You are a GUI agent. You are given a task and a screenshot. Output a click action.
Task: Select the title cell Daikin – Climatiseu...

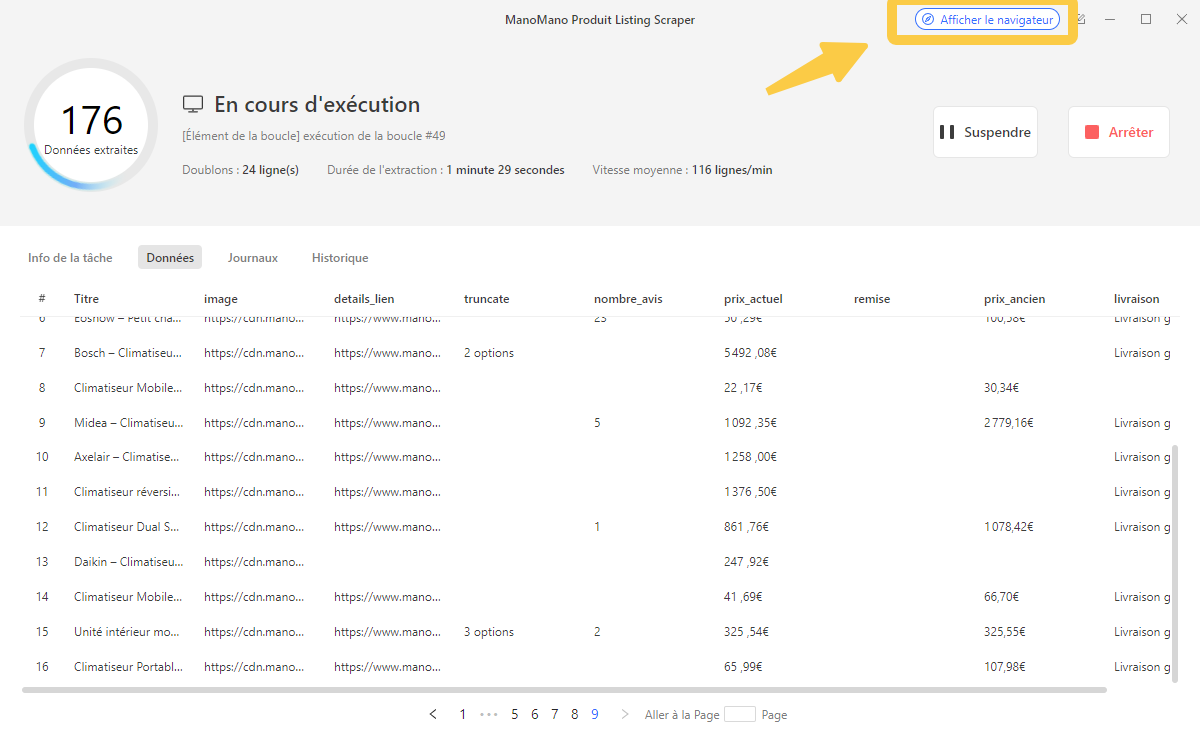click(x=128, y=562)
